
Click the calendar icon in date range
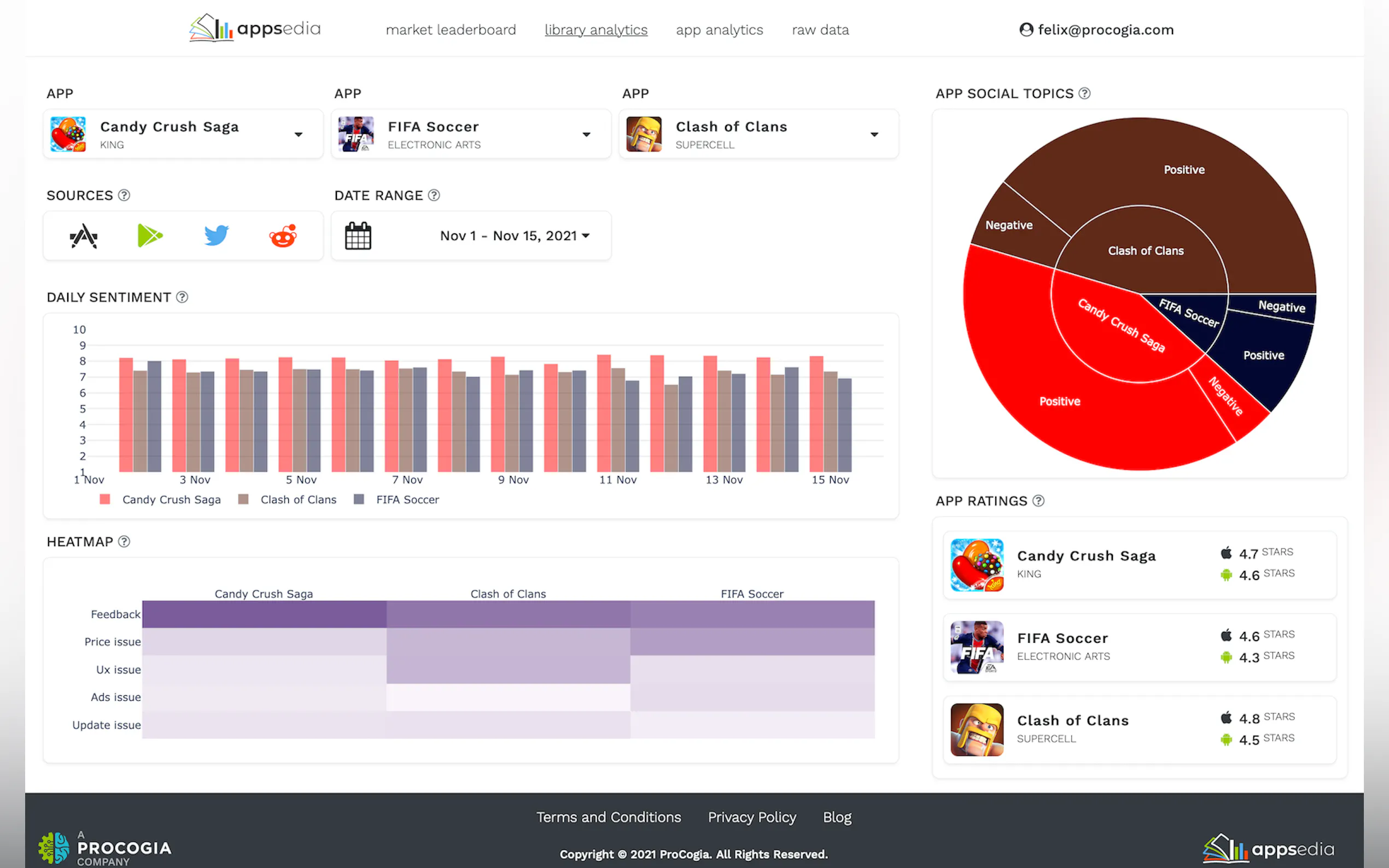(x=358, y=236)
